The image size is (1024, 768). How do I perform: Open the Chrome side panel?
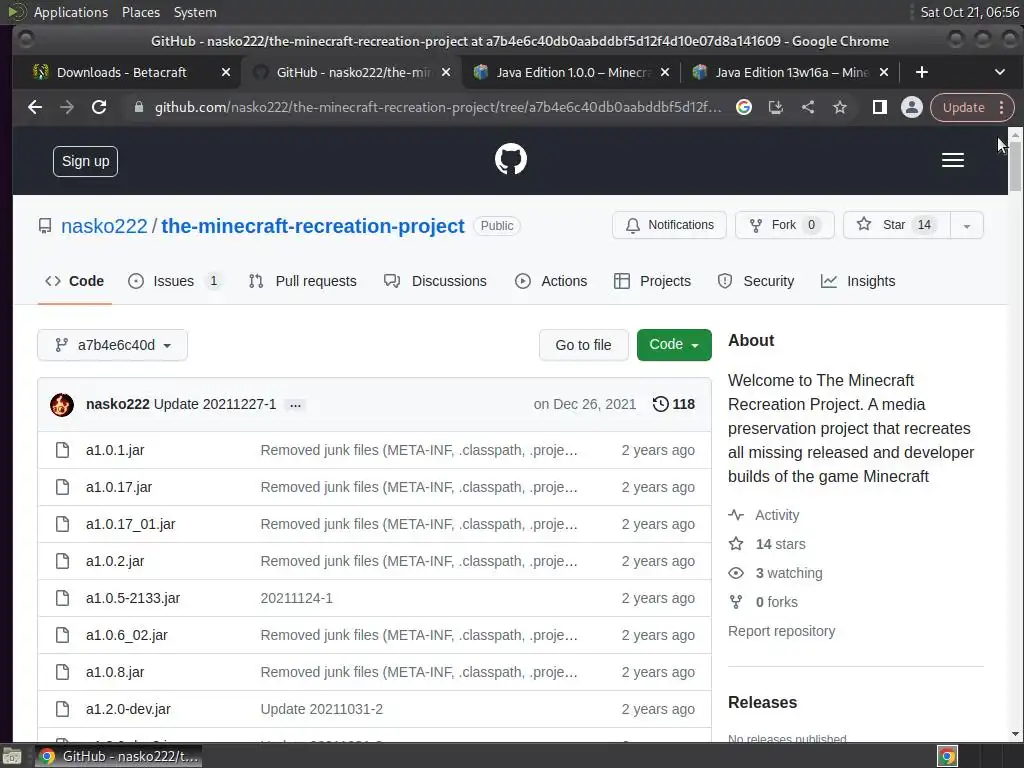tap(880, 107)
